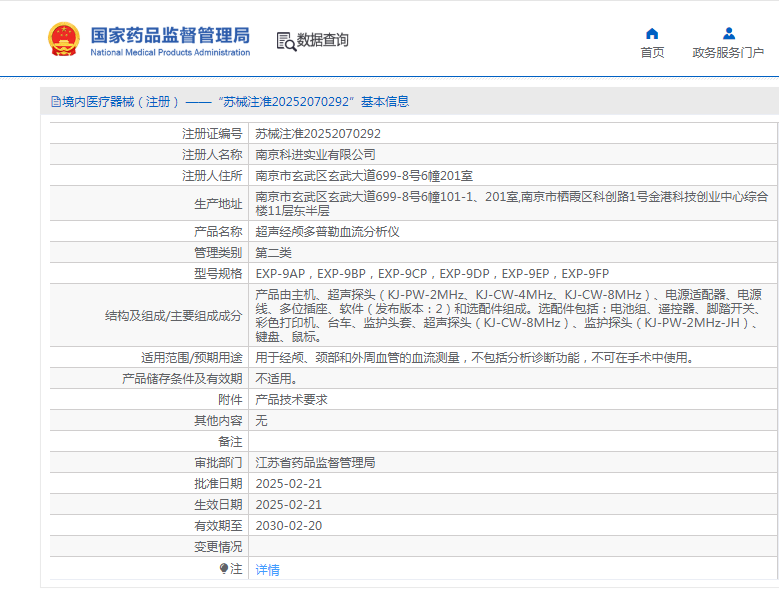Click registration number 苏械注准20252070292 in table
779x590 pixels.
[317, 133]
